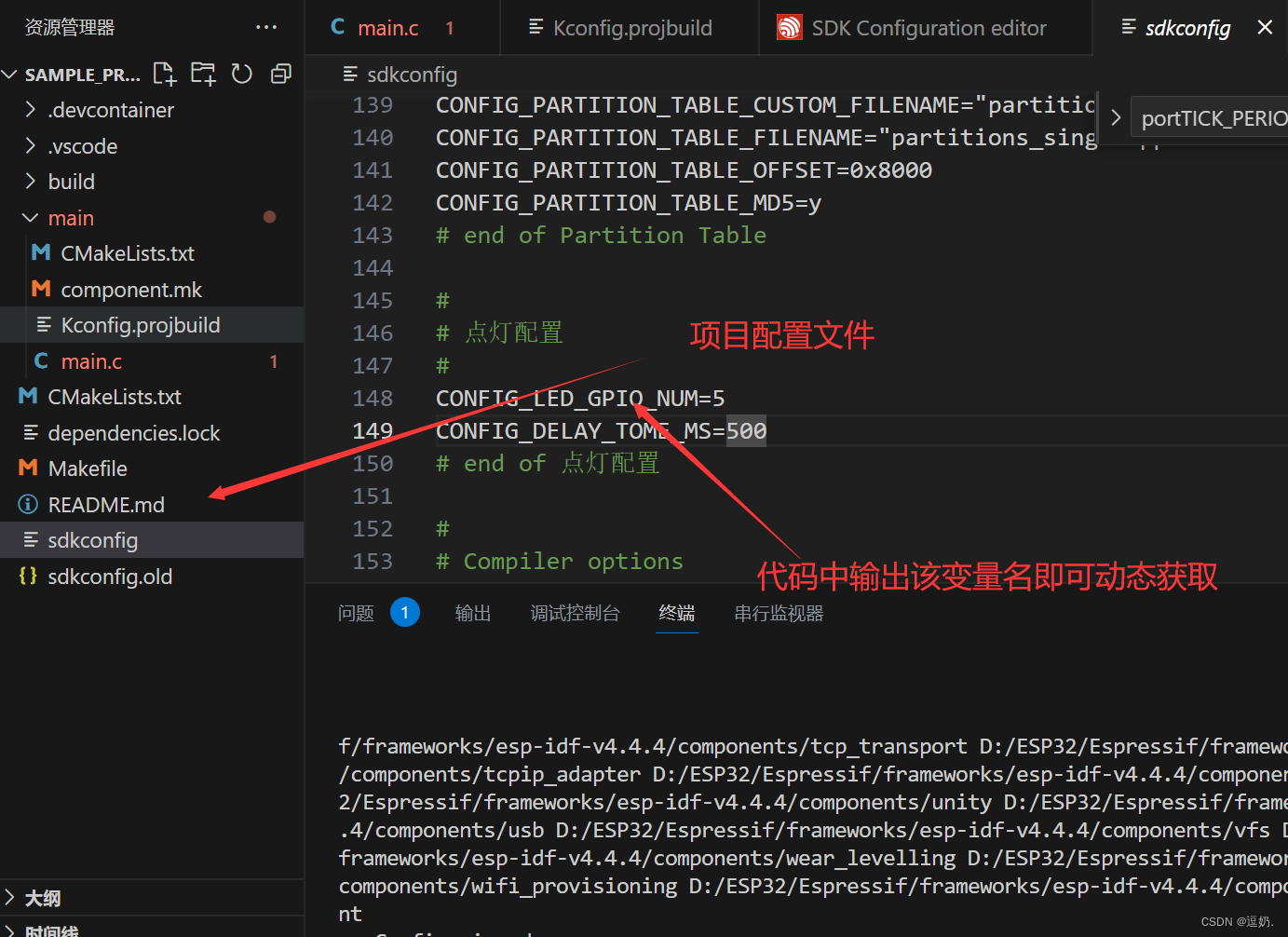Open the 输出 output panel tab
This screenshot has height=937, width=1288.
pos(473,613)
